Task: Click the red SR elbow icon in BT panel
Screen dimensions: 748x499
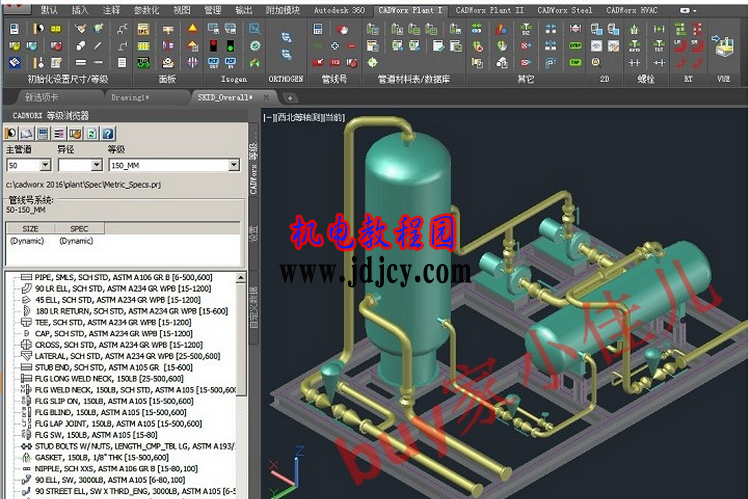Action: (697, 46)
